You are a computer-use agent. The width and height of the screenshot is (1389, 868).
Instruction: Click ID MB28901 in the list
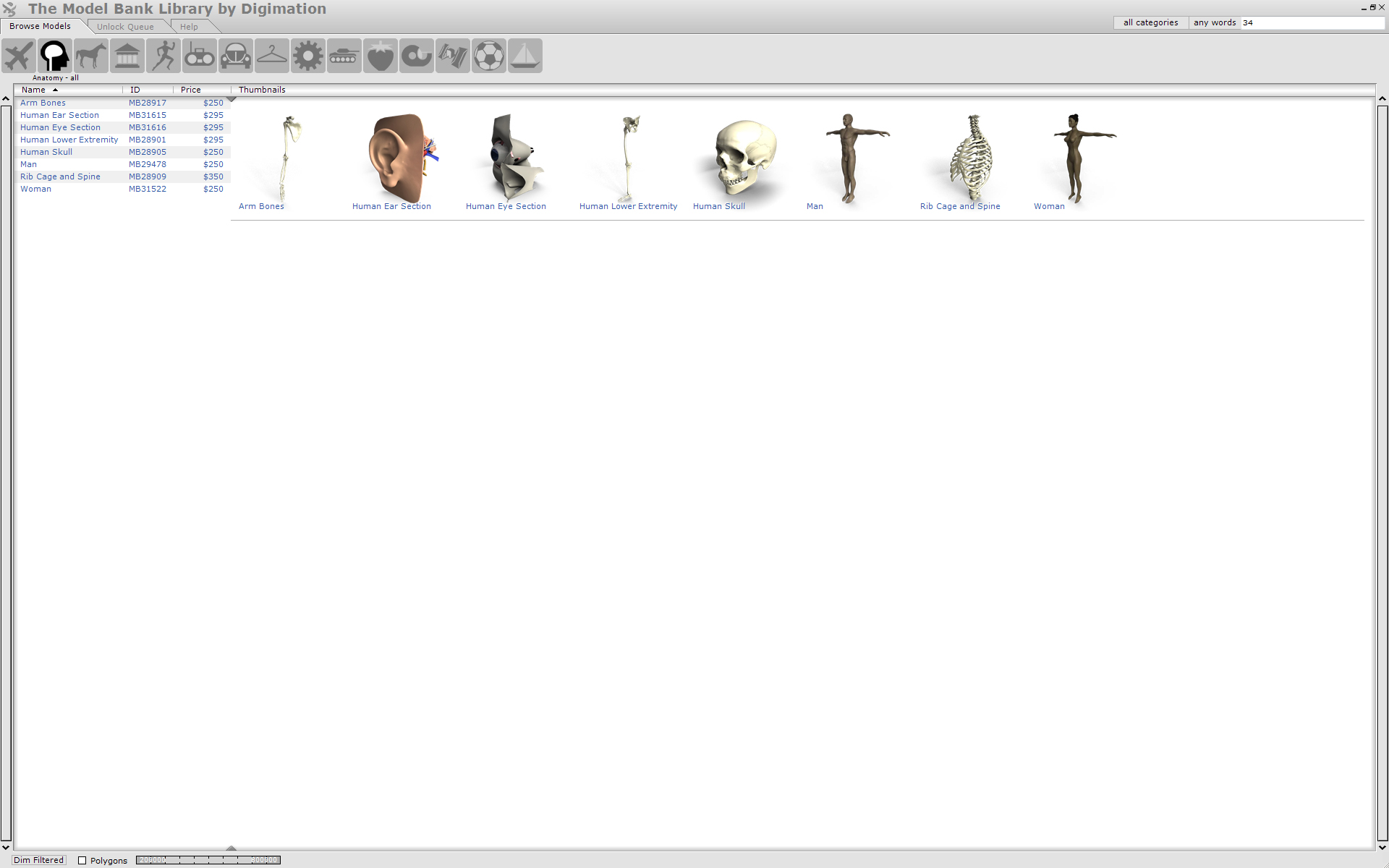pos(148,140)
